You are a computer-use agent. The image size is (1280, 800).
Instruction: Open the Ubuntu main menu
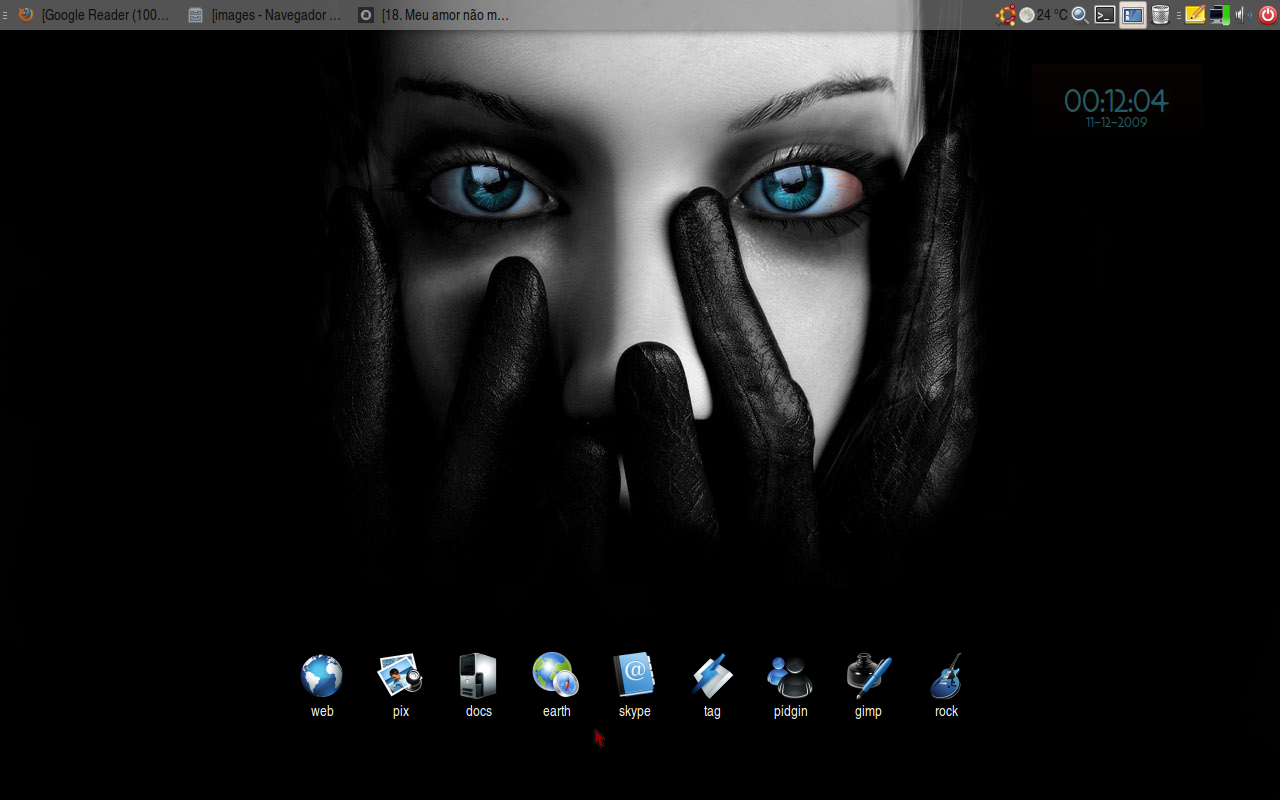[x=1005, y=15]
